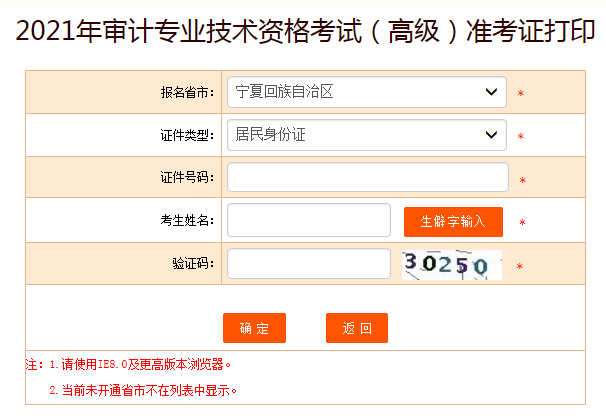
Task: Click the red asterisk next to captcha image
Action: point(519,267)
